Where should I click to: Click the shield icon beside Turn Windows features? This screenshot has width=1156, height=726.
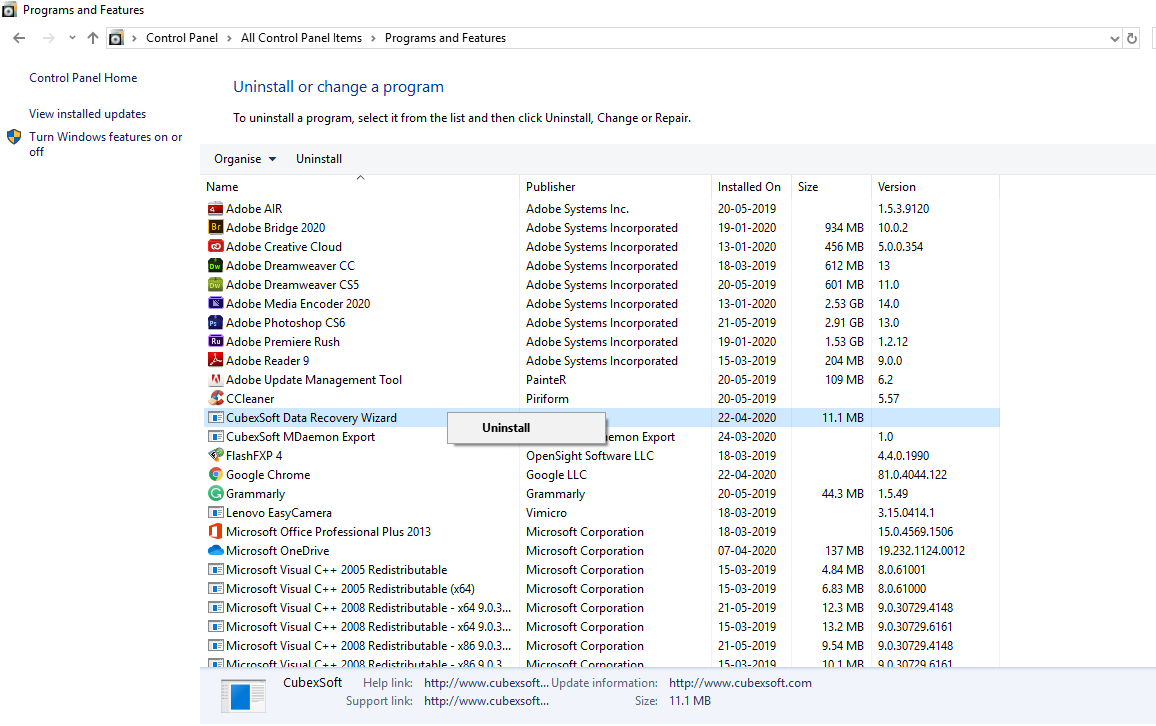[x=14, y=137]
